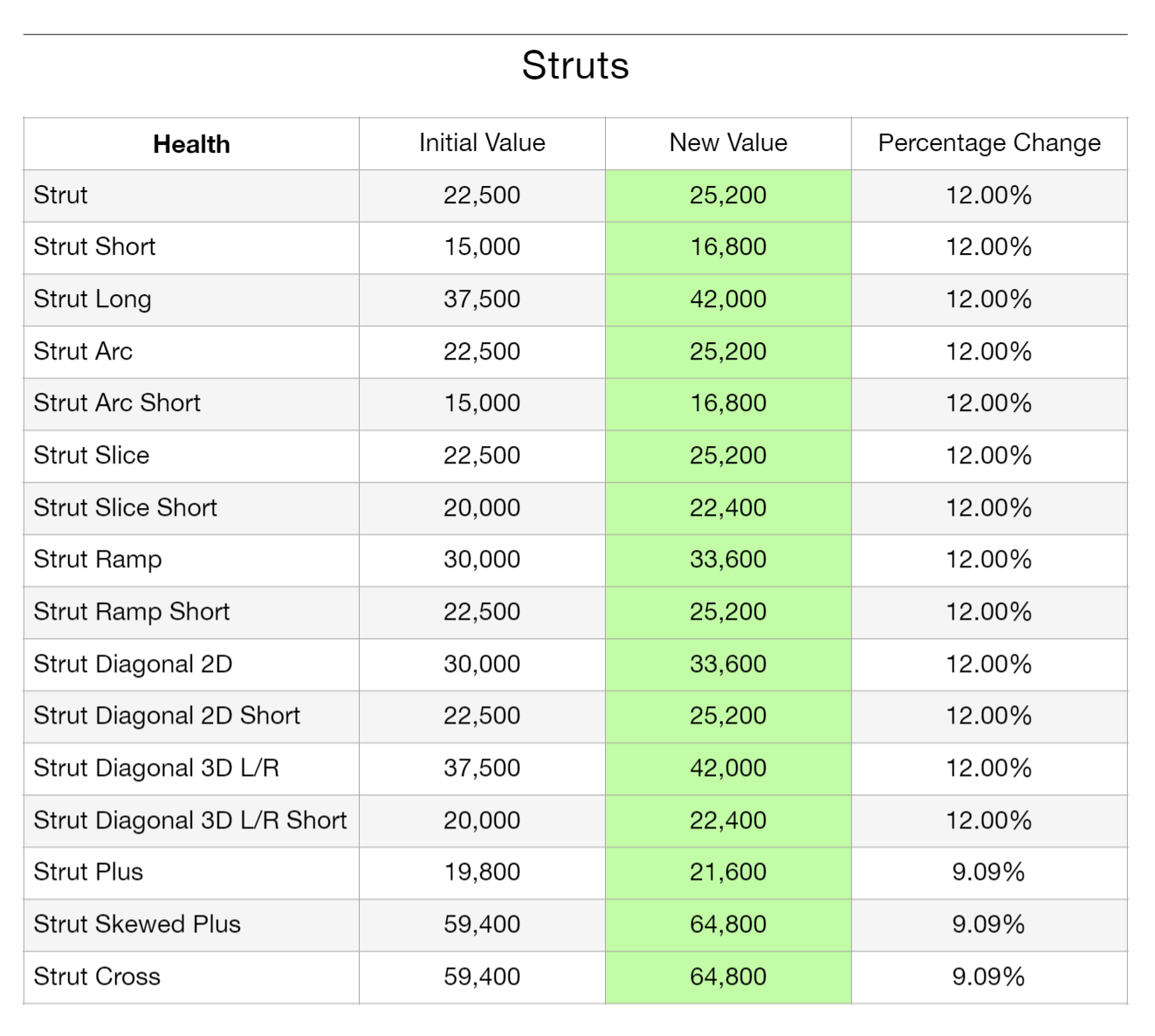This screenshot has width=1155, height=1036.
Task: Click the Strut Diagonal 2D Short label
Action: click(167, 716)
